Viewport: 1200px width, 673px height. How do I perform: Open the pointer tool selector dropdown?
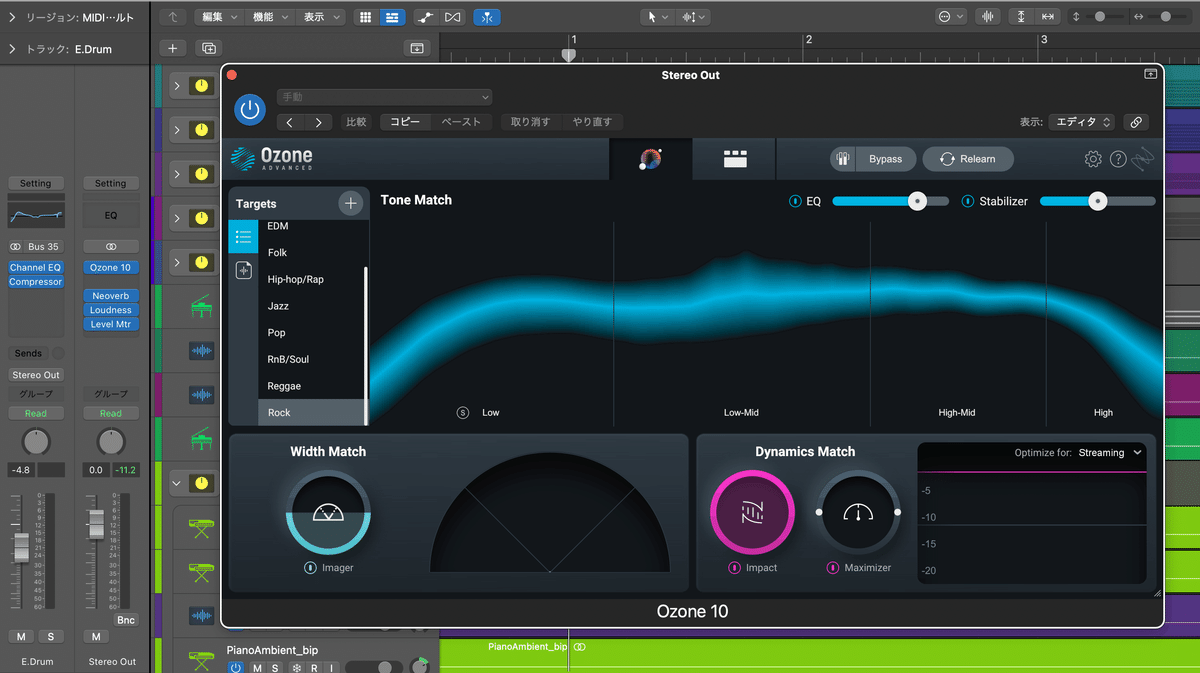click(655, 17)
